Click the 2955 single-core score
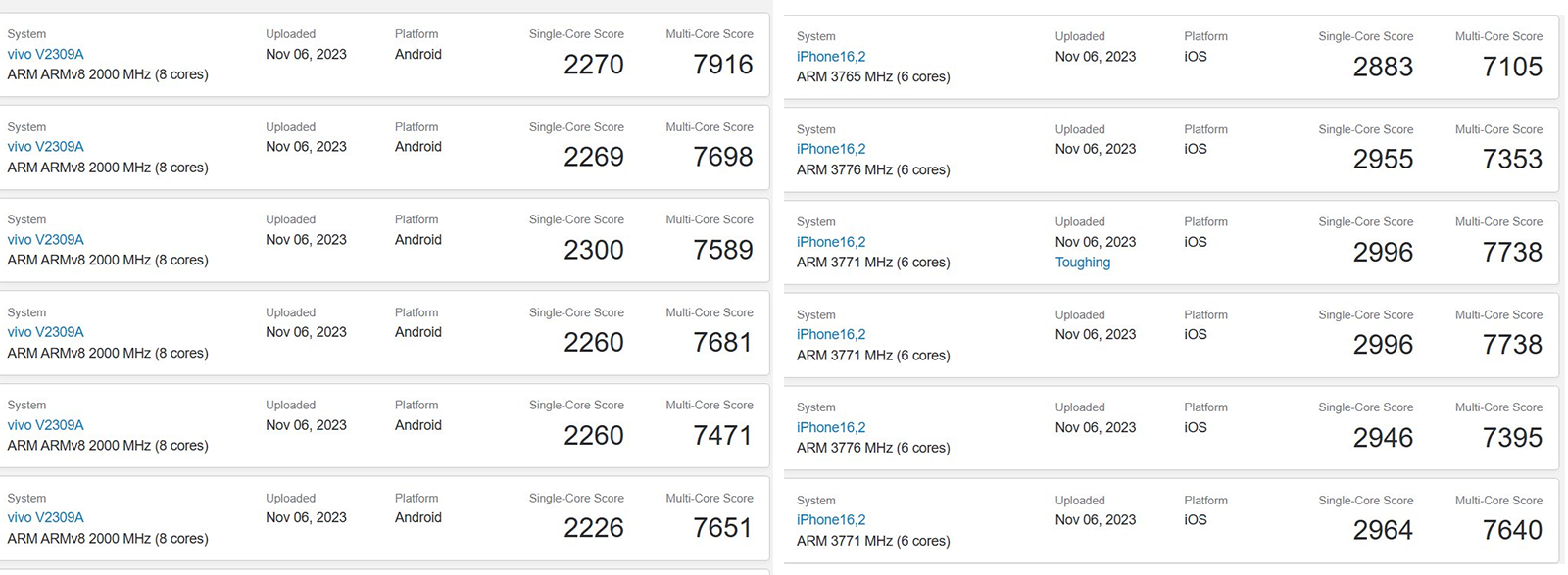The height and width of the screenshot is (575, 1568). pos(1383,159)
